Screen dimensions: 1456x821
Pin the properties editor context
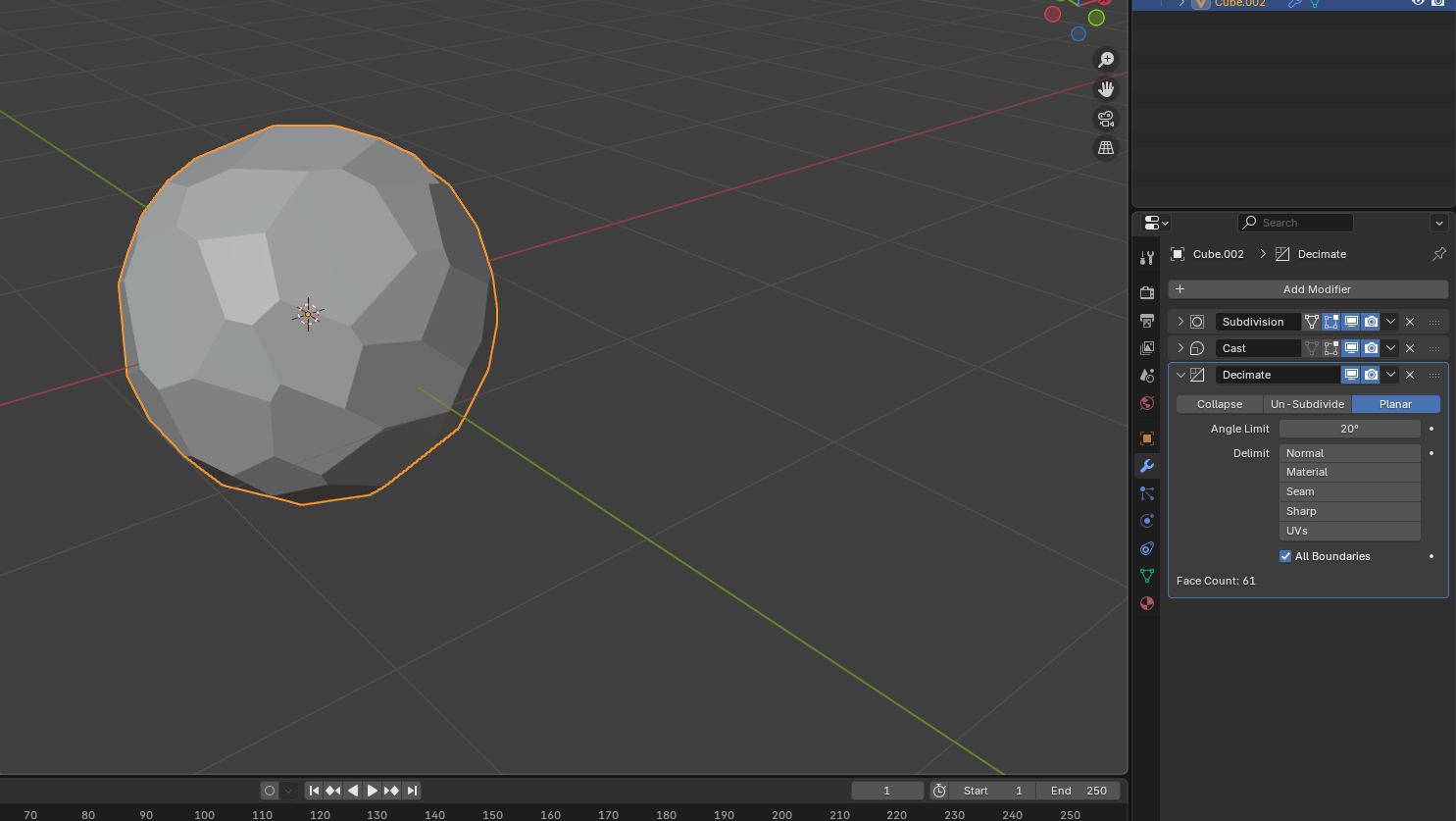[x=1438, y=254]
